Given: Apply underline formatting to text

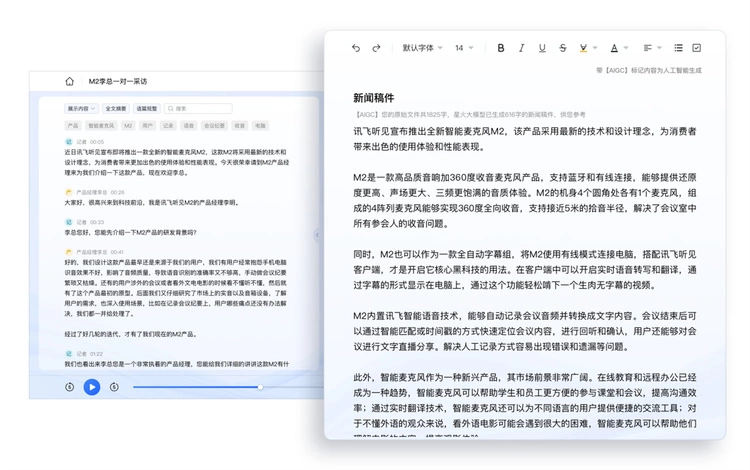Looking at the screenshot, I should (x=542, y=48).
